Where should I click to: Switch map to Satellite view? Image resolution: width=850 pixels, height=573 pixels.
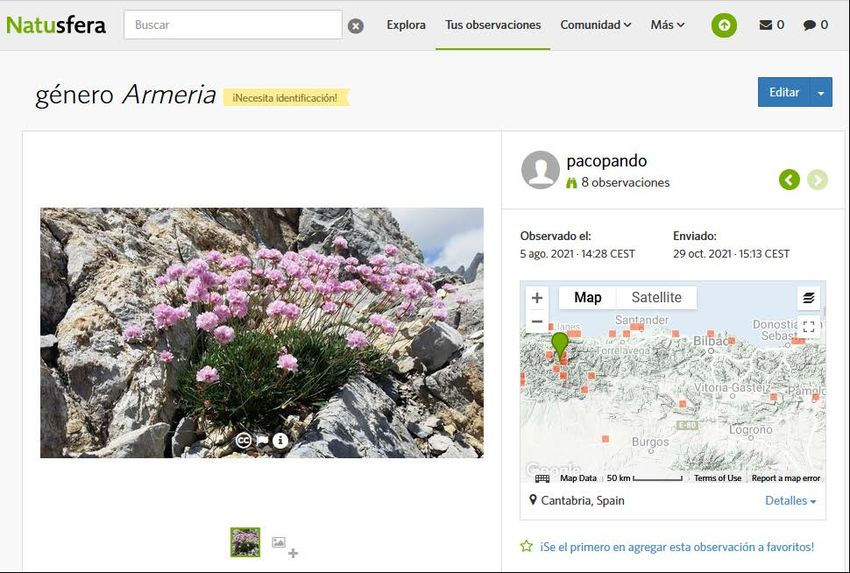[x=656, y=298]
